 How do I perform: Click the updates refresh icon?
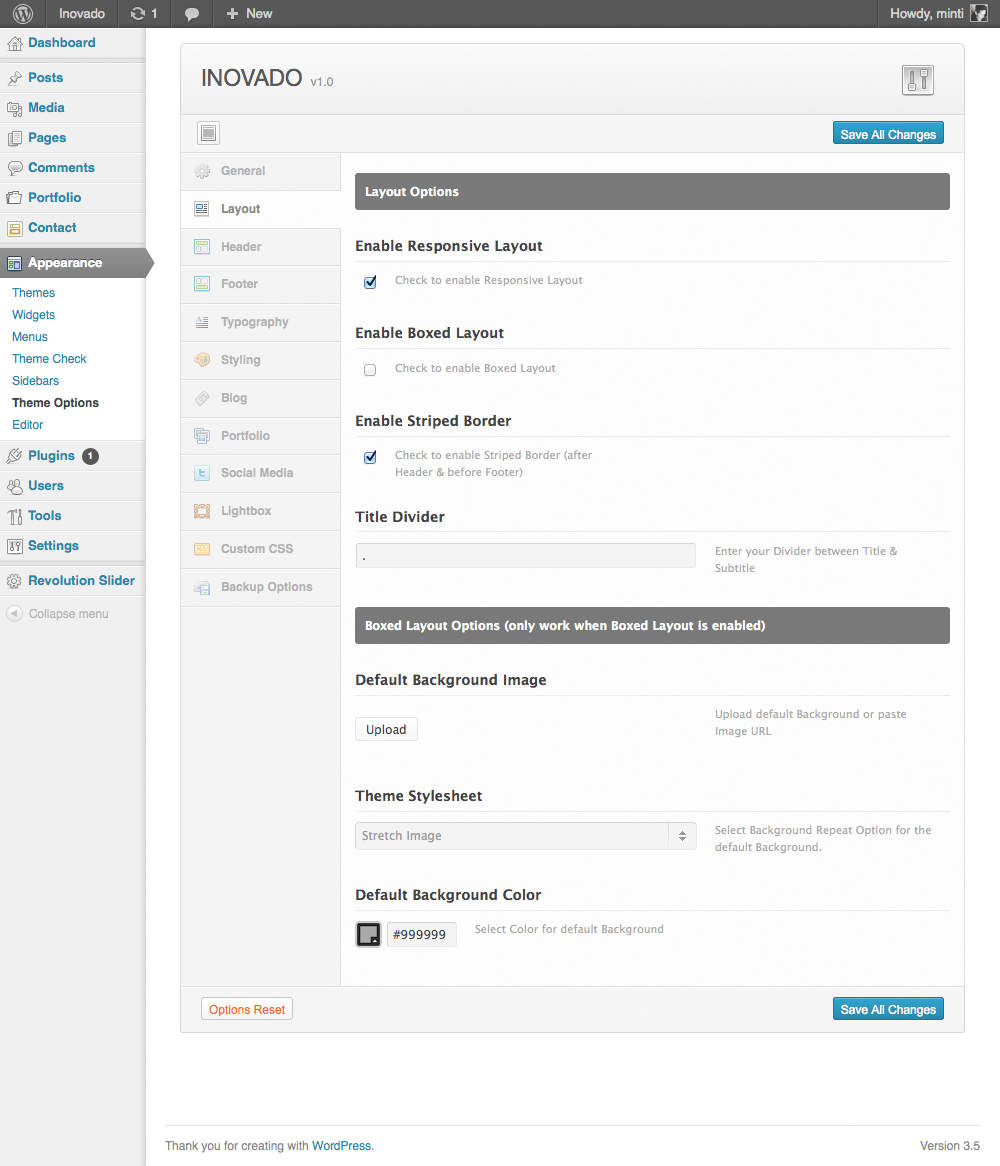coord(138,14)
